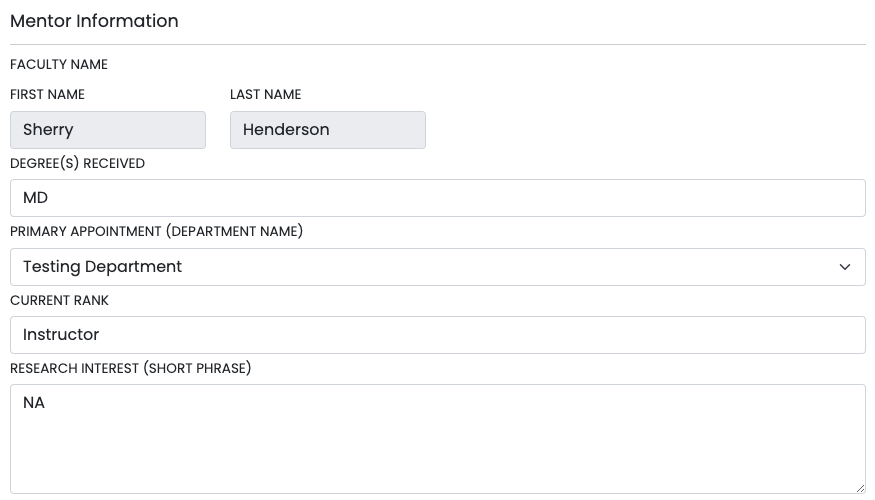
Task: Place cursor on the 'Instructor' rank text
Action: 61,335
